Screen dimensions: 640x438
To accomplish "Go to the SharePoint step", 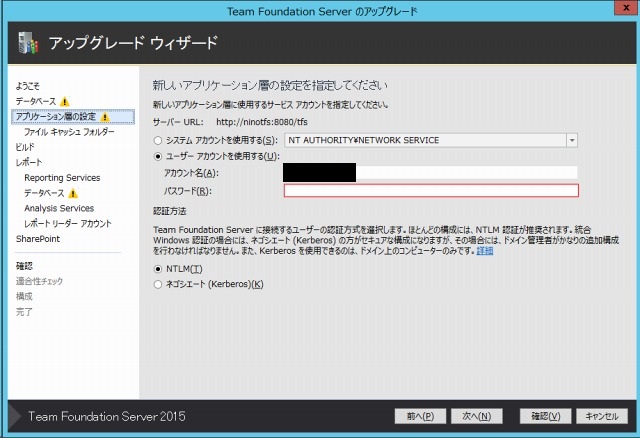I will pyautogui.click(x=38, y=239).
